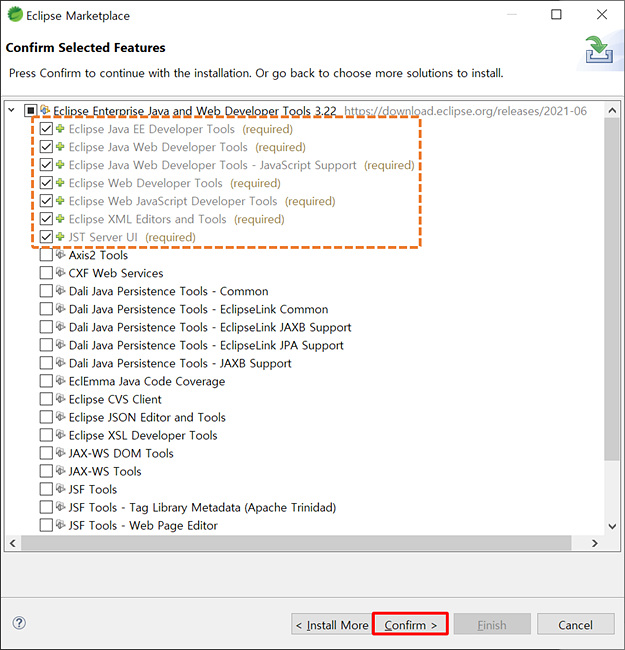Select Eclipse XSL Developer Tools row text
The width and height of the screenshot is (625, 650).
coord(143,435)
